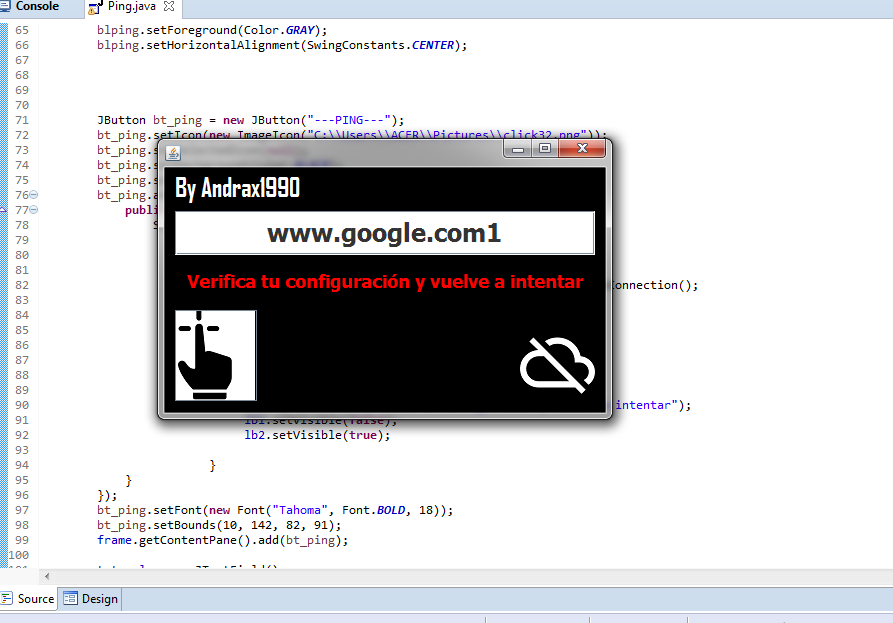Click line number 93 in the gutter
893x623 pixels.
click(x=22, y=450)
